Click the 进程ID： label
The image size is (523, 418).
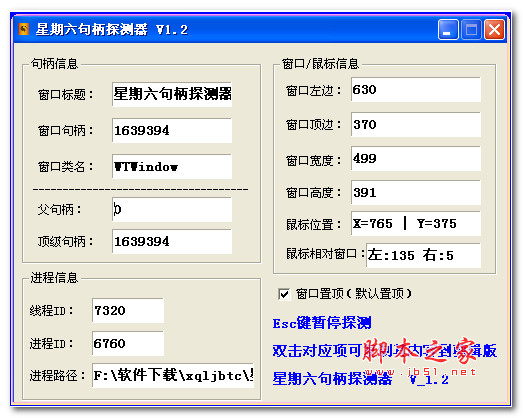[52, 344]
